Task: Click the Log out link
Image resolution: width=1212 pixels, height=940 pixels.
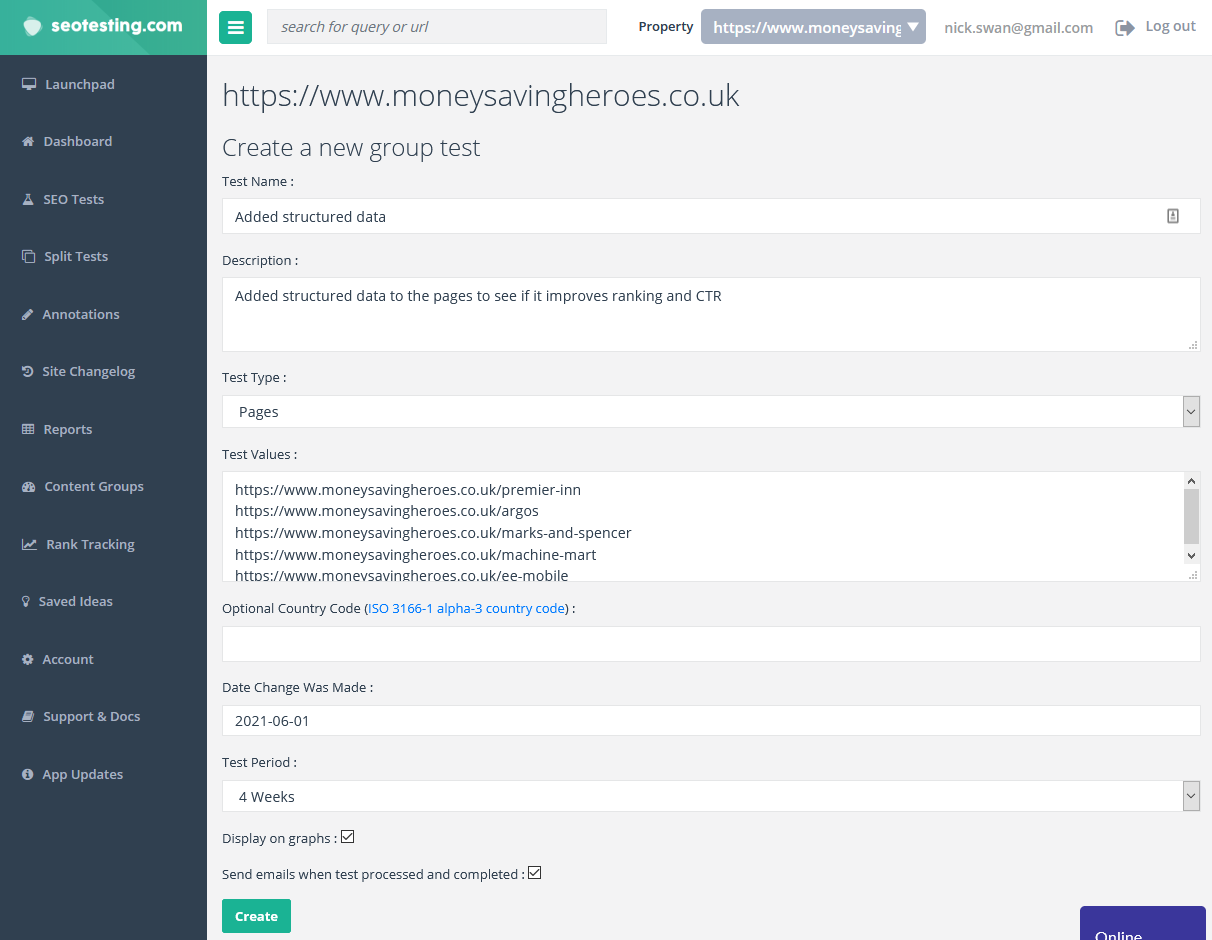Action: [x=1170, y=27]
